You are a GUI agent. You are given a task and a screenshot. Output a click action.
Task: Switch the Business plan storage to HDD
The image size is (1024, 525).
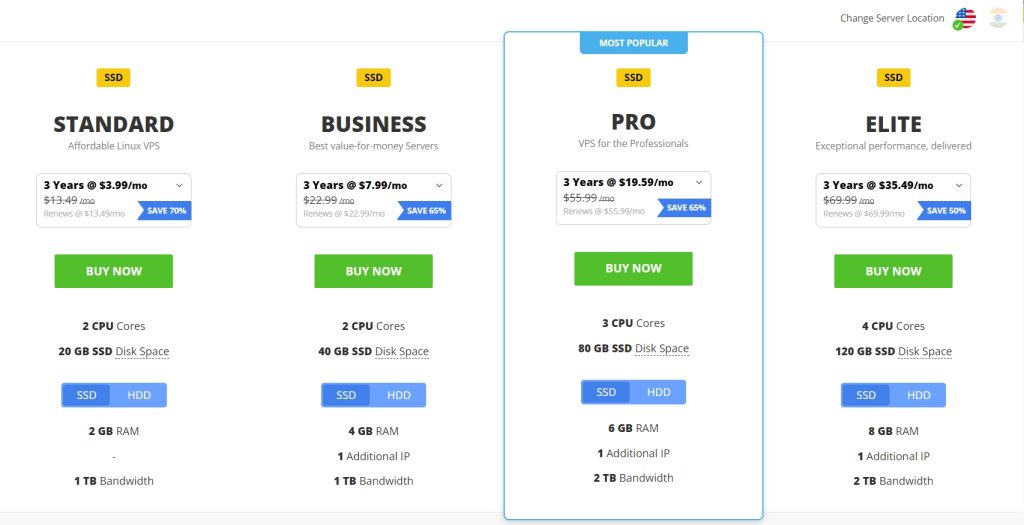[399, 395]
